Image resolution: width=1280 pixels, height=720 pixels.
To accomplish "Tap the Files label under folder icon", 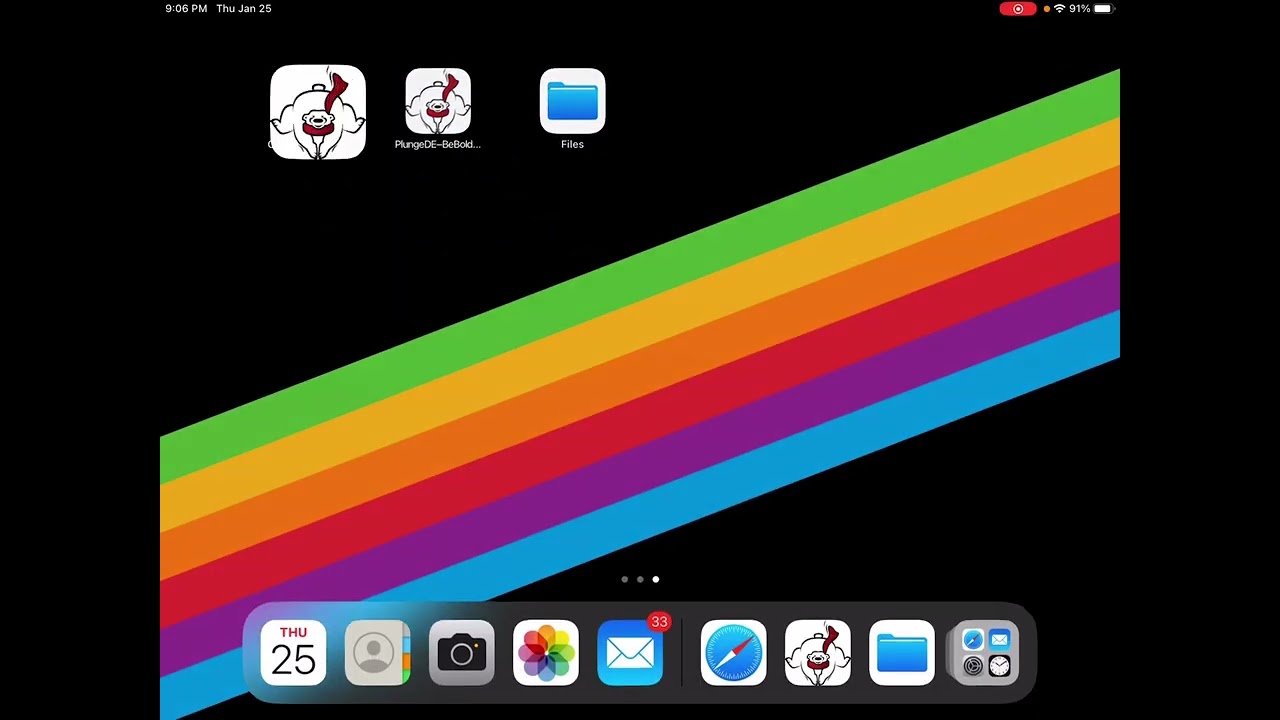I will [x=572, y=144].
